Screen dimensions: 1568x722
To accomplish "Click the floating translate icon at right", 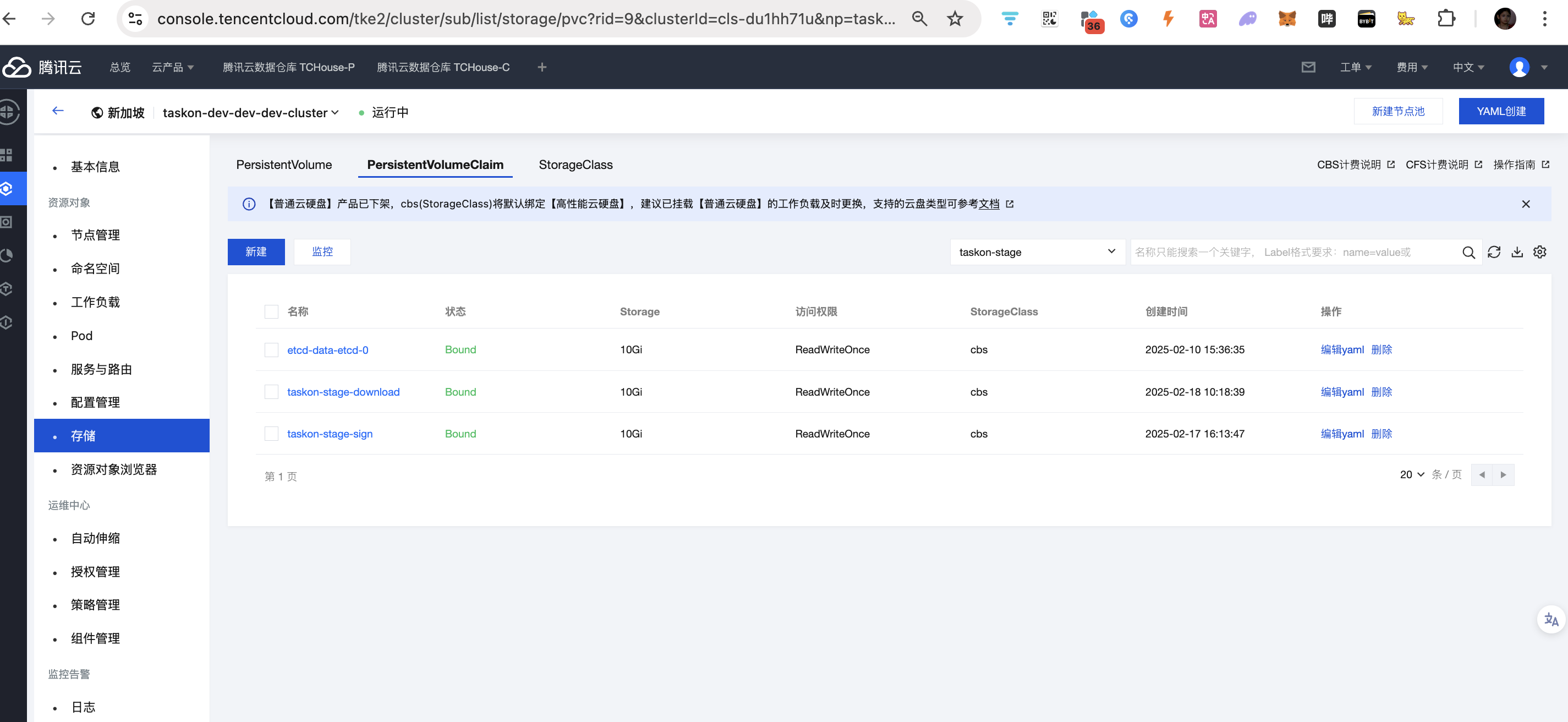I will click(1551, 620).
